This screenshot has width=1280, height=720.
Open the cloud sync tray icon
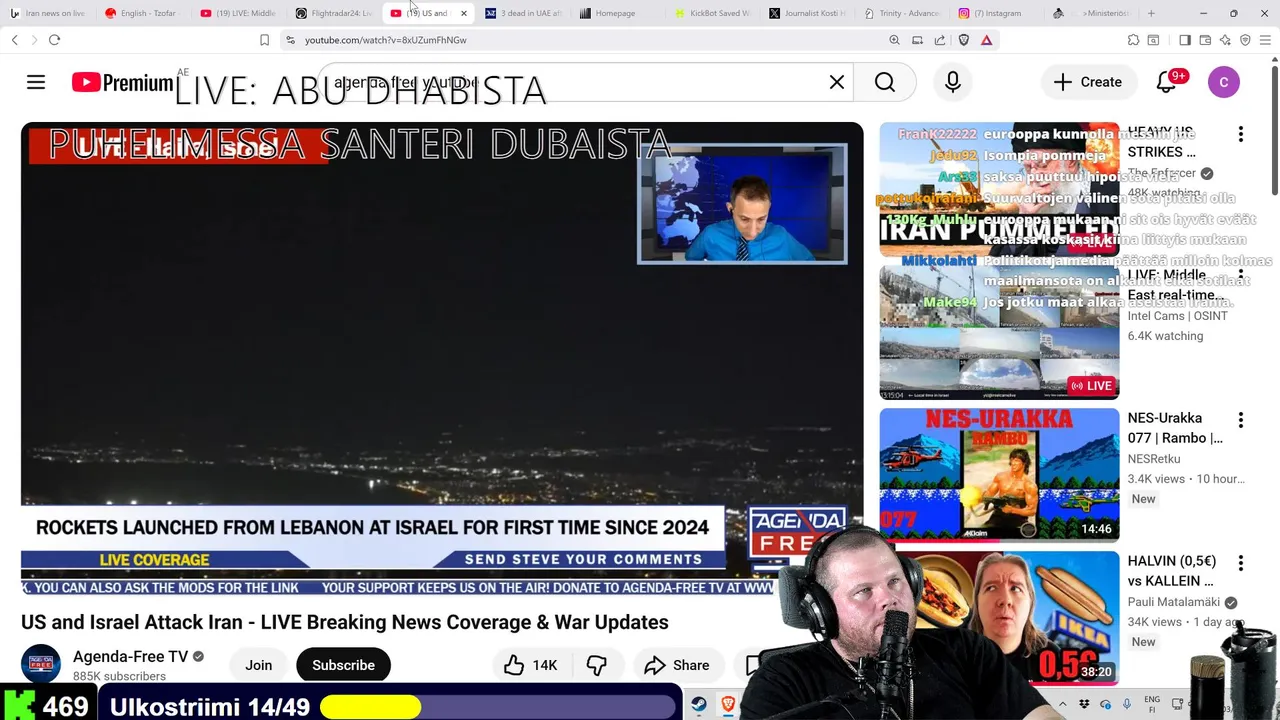[1105, 704]
